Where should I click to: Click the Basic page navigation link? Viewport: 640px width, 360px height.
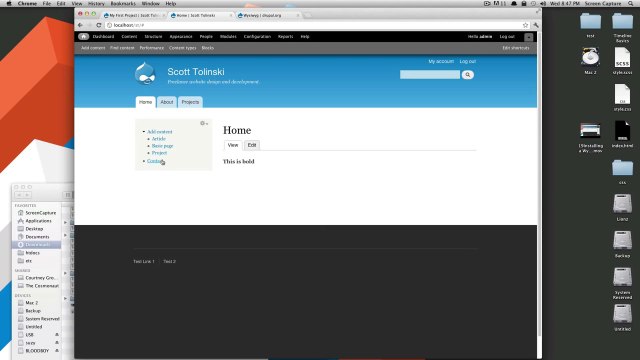(x=162, y=146)
